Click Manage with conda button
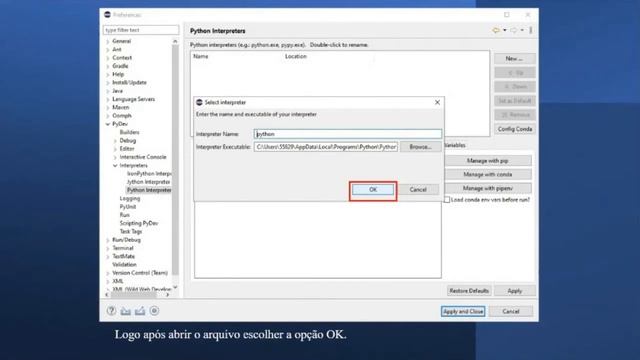 point(488,175)
